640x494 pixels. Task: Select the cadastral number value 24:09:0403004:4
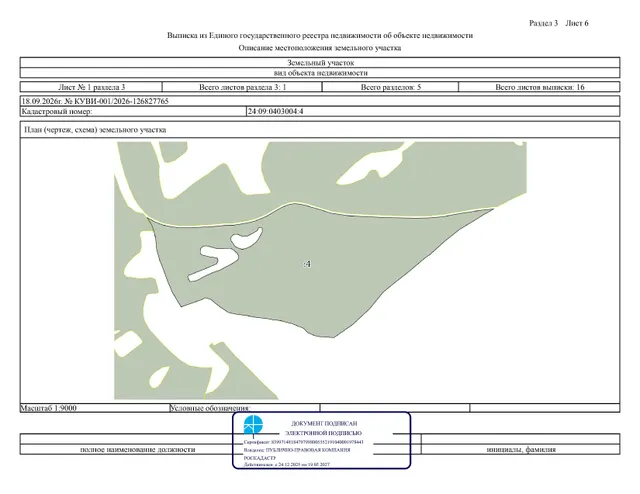(x=276, y=111)
